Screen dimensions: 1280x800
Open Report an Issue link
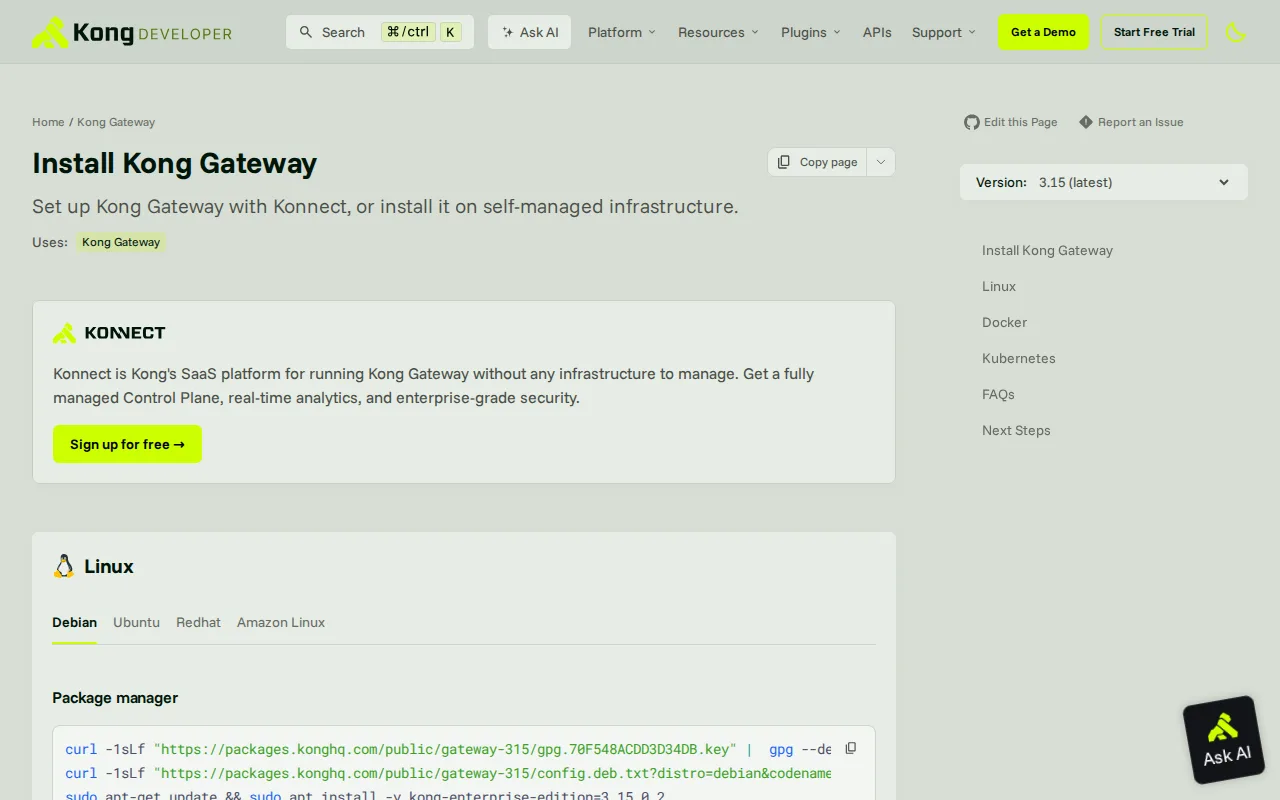[1140, 122]
